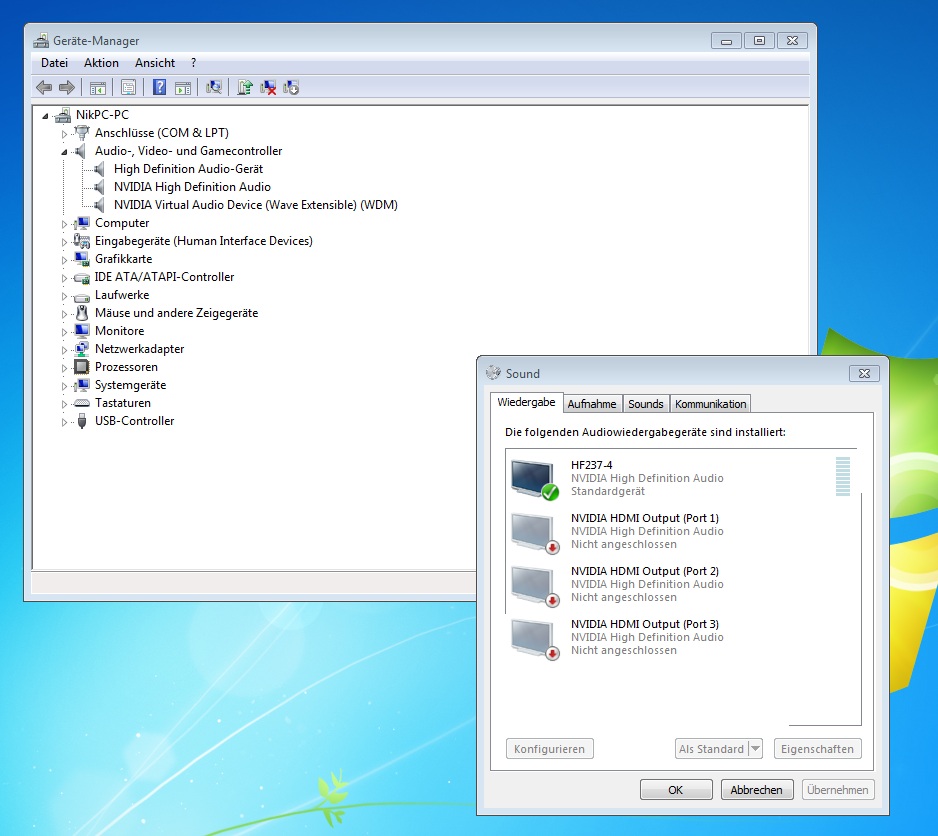Click the Forward arrow in Geräte-Manager toolbar
The width and height of the screenshot is (938, 836).
pyautogui.click(x=67, y=87)
